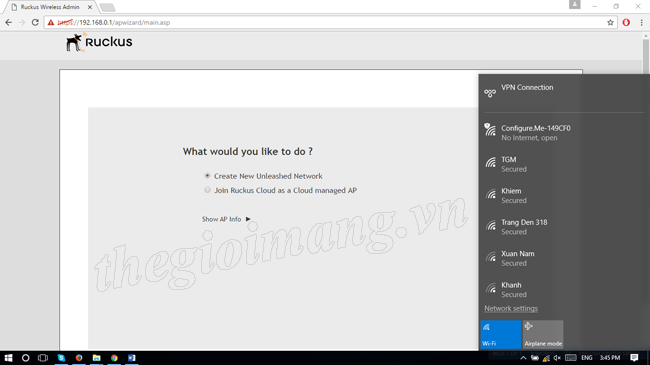Focus the address bar with 192.168.0.1 URL
Image resolution: width=650 pixels, height=365 pixels.
[330, 22]
